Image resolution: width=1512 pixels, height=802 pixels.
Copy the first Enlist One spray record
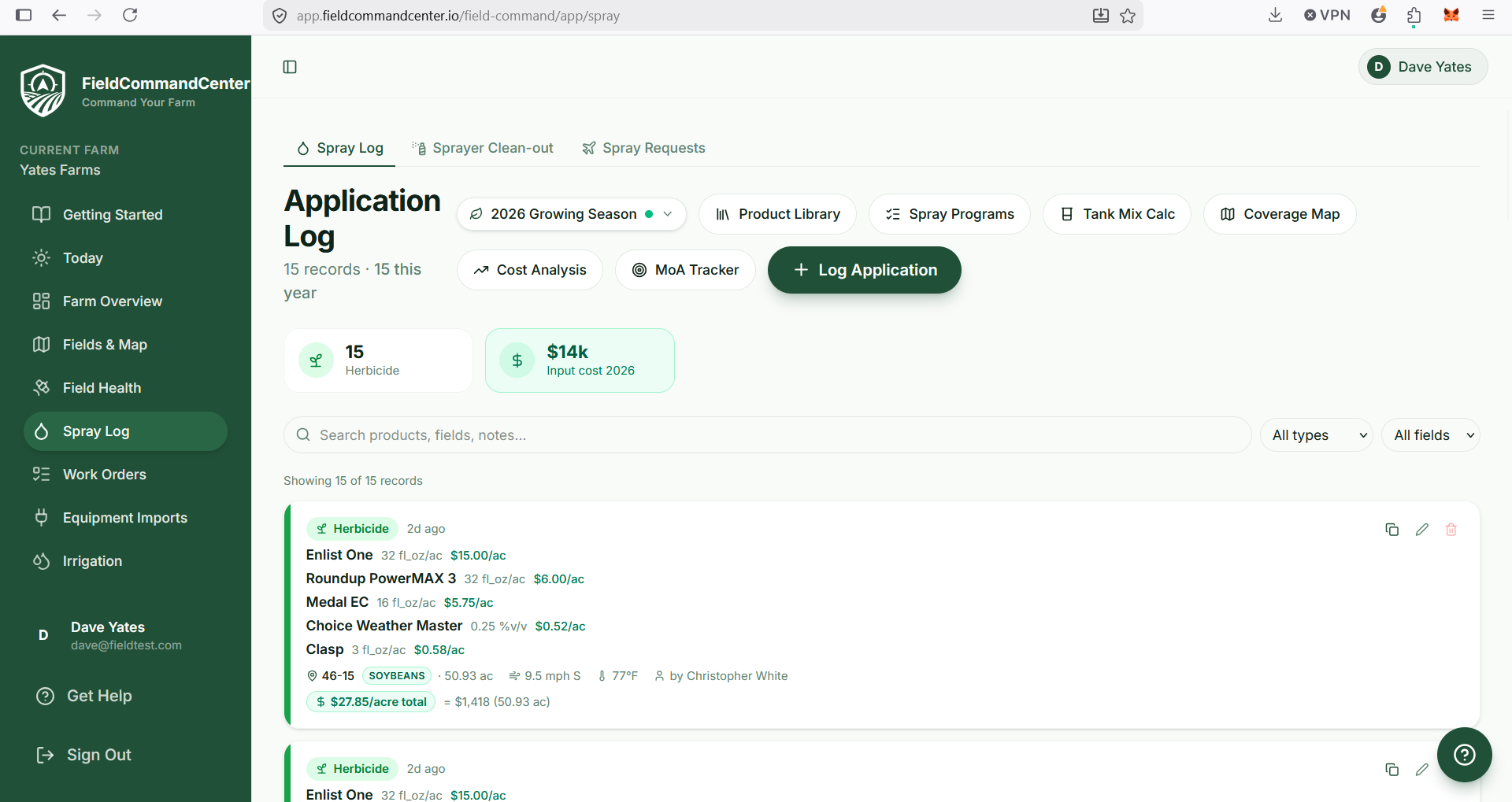click(1392, 530)
